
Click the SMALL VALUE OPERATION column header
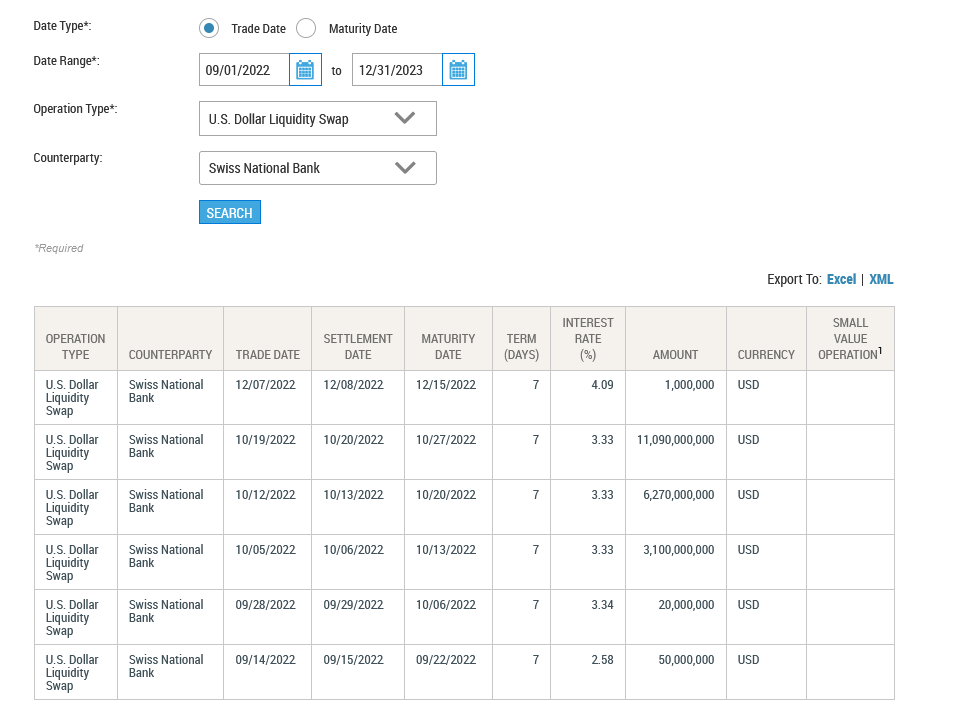[x=850, y=339]
